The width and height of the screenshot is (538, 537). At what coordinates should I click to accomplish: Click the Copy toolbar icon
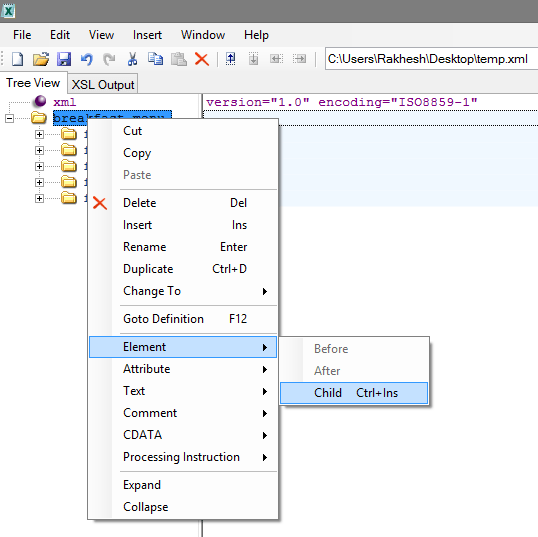155,59
